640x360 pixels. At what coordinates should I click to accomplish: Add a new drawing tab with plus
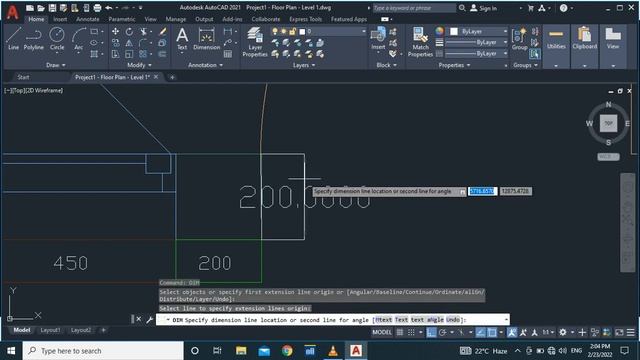[172, 77]
